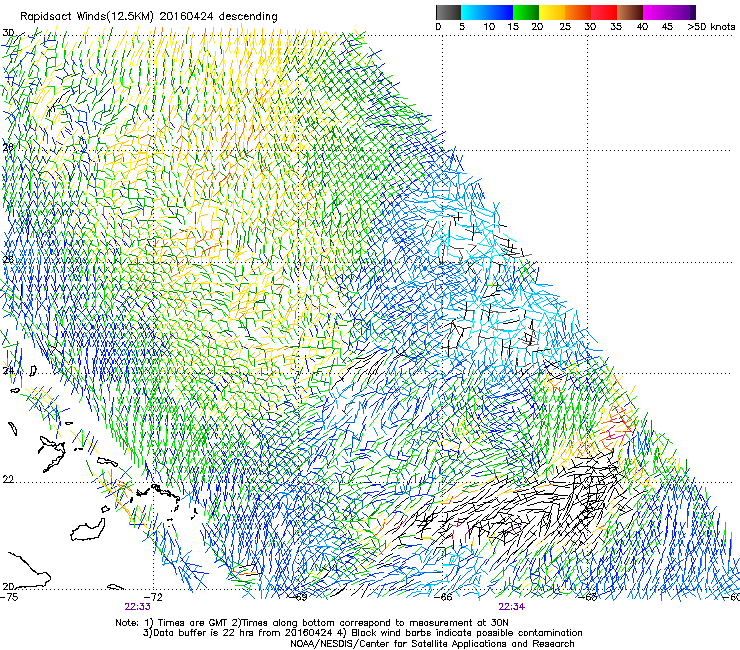The image size is (740, 650).
Task: Click the purple '22:34' time stamp
Action: (x=512, y=607)
